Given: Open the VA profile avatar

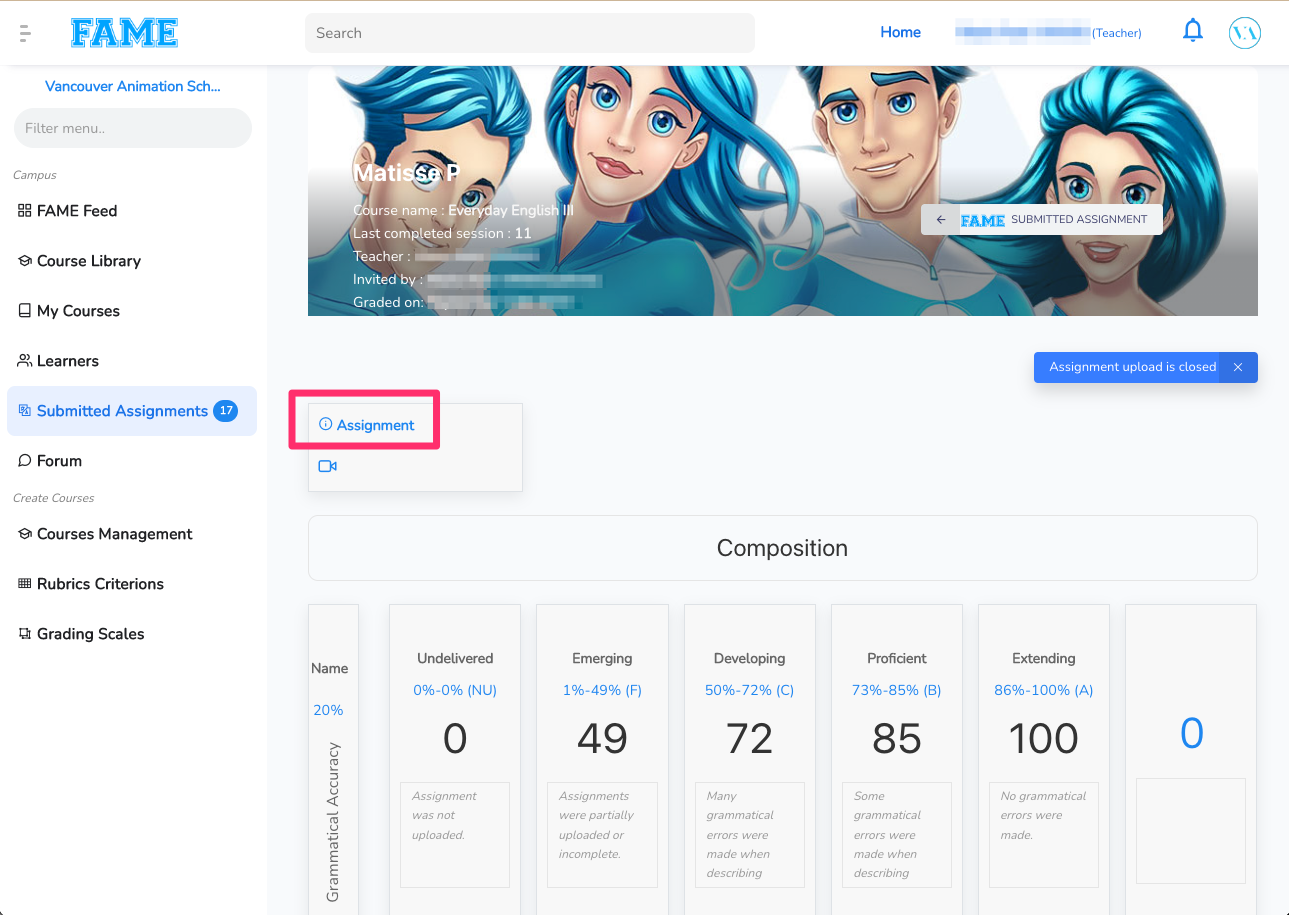Looking at the screenshot, I should click(1244, 33).
